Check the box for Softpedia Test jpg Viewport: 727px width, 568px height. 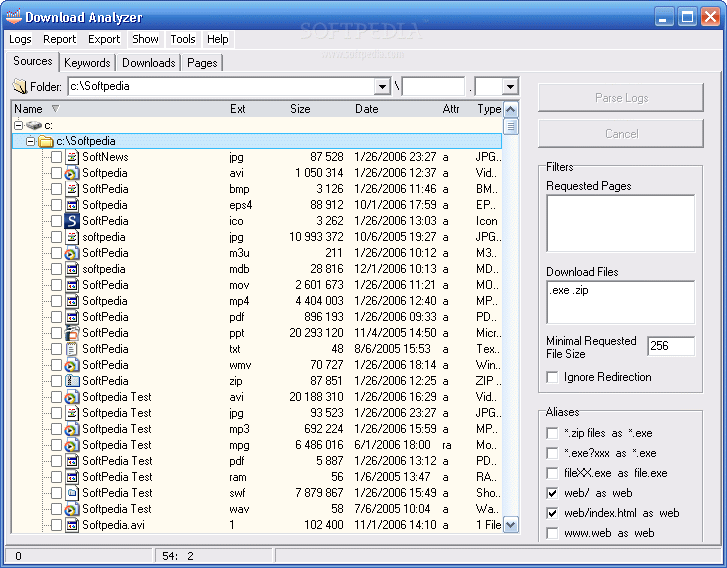point(56,413)
